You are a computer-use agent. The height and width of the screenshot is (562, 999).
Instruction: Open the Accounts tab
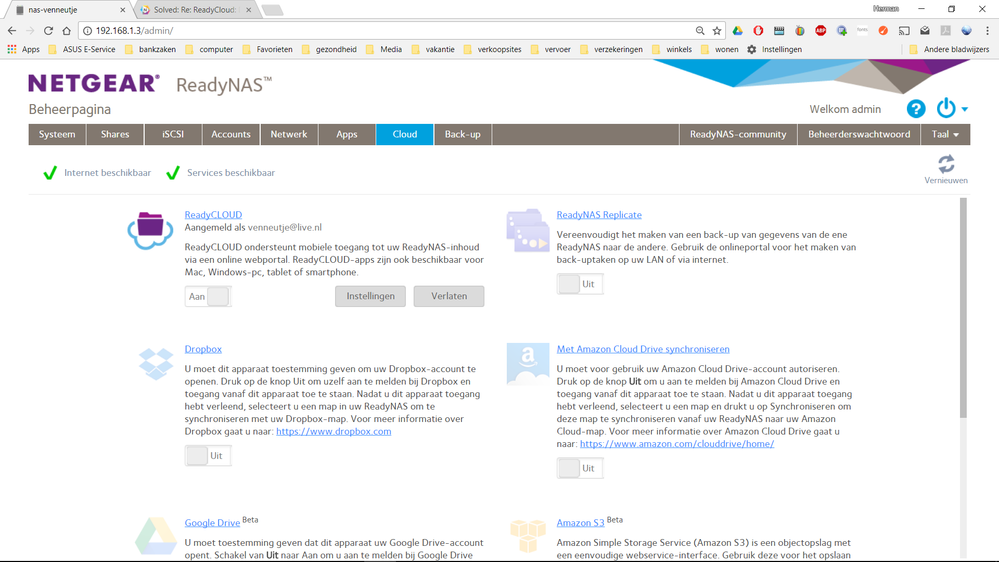(231, 134)
